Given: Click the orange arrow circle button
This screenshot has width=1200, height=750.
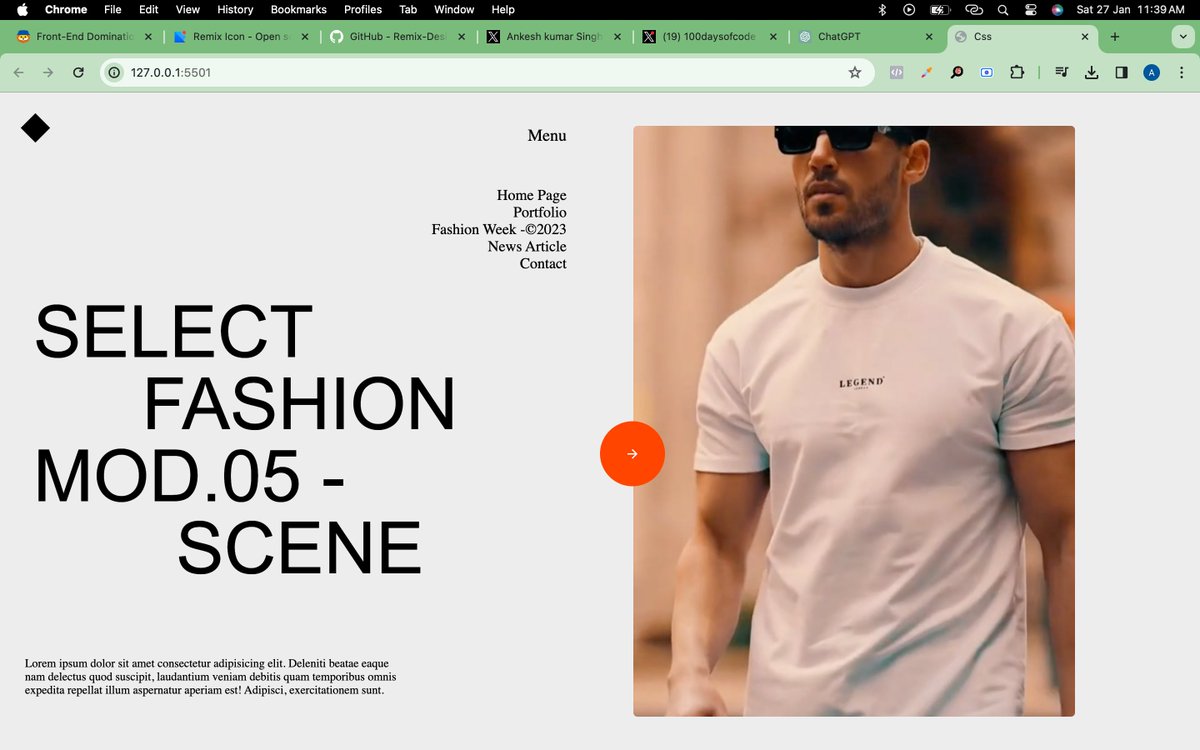Looking at the screenshot, I should coord(632,454).
